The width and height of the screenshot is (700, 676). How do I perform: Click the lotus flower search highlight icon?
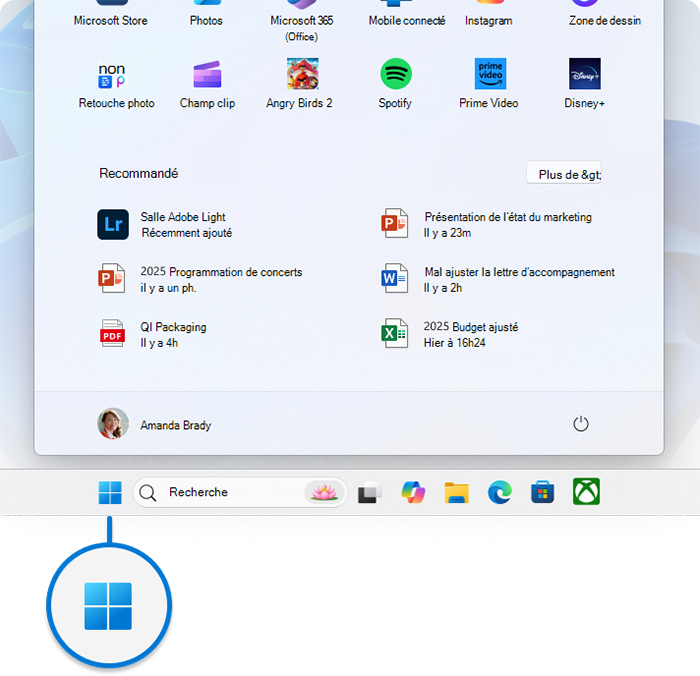[x=325, y=492]
